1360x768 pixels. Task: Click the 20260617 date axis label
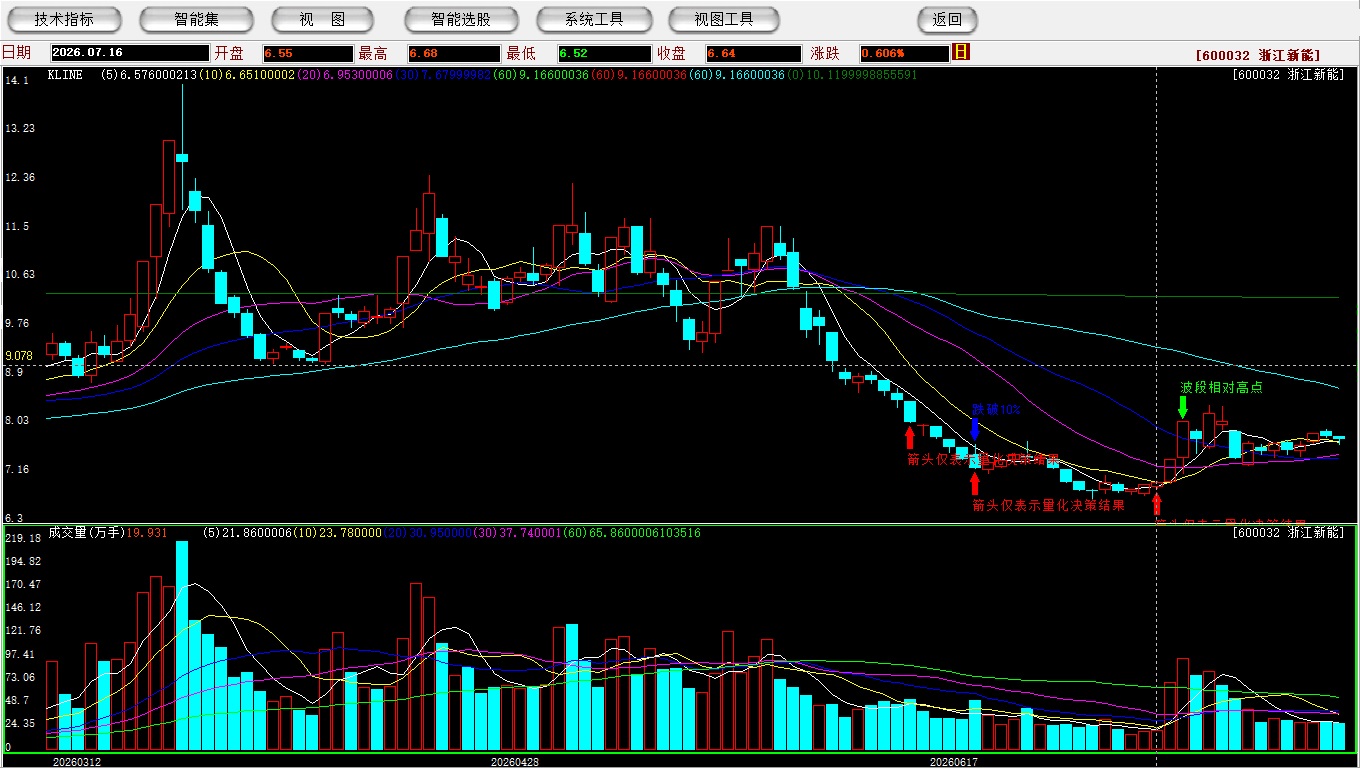click(954, 762)
